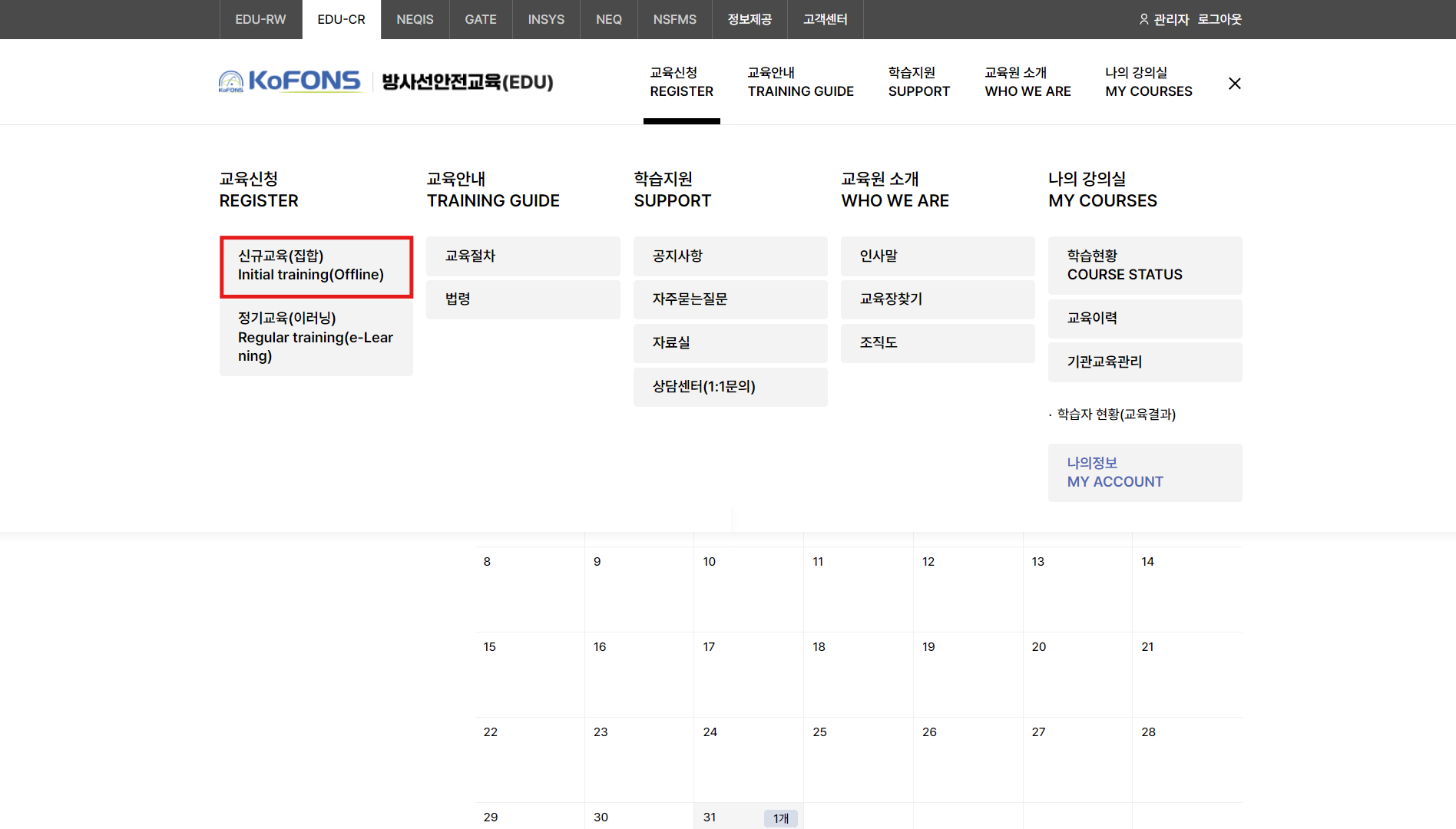This screenshot has width=1456, height=829.
Task: Click the 1개 badge on day 31
Action: tap(781, 818)
